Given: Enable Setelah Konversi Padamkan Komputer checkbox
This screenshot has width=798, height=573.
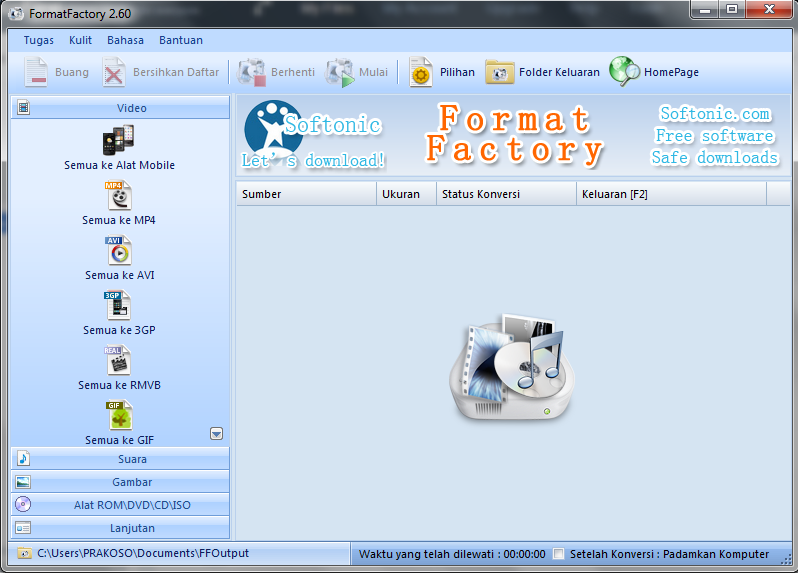Looking at the screenshot, I should [x=558, y=554].
